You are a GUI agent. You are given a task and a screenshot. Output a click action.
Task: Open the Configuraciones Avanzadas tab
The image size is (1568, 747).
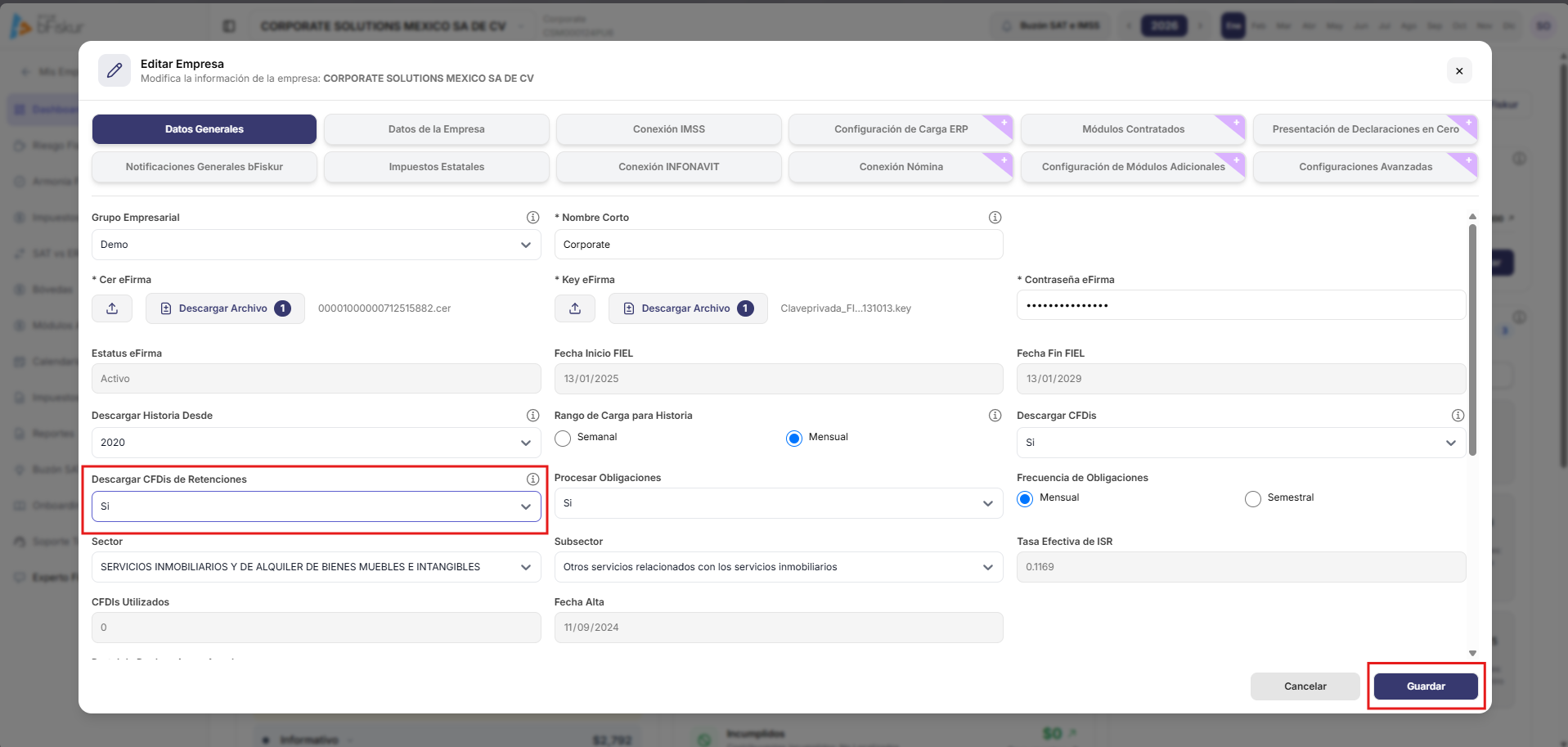click(1365, 167)
